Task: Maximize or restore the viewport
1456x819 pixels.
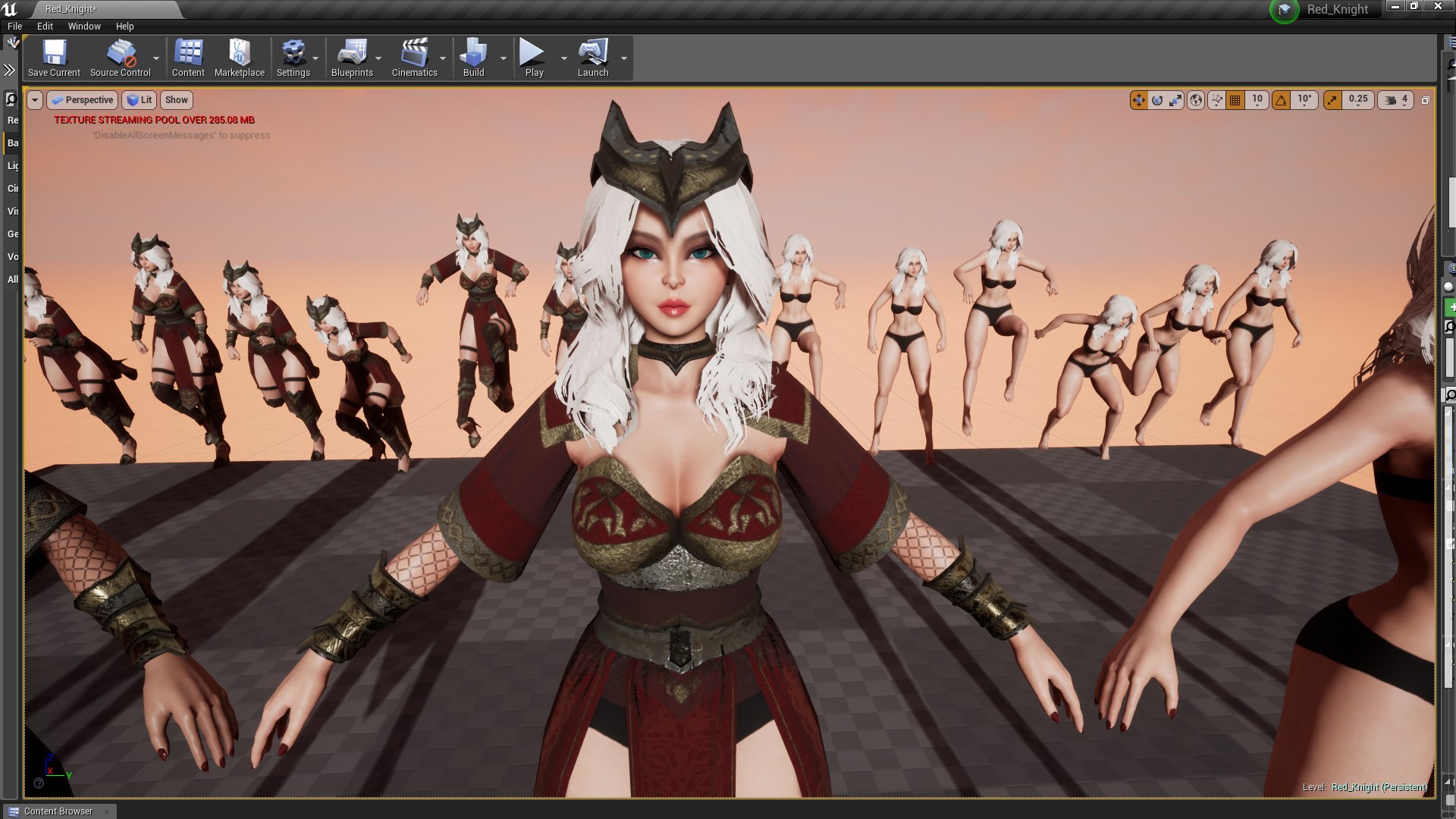Action: [x=1425, y=100]
